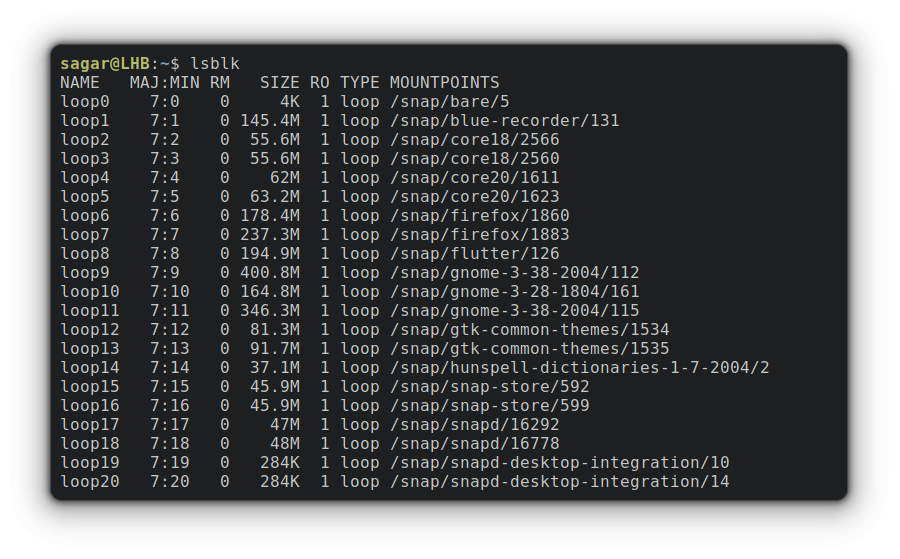
Task: Select the 400.8M size entry
Action: click(270, 272)
